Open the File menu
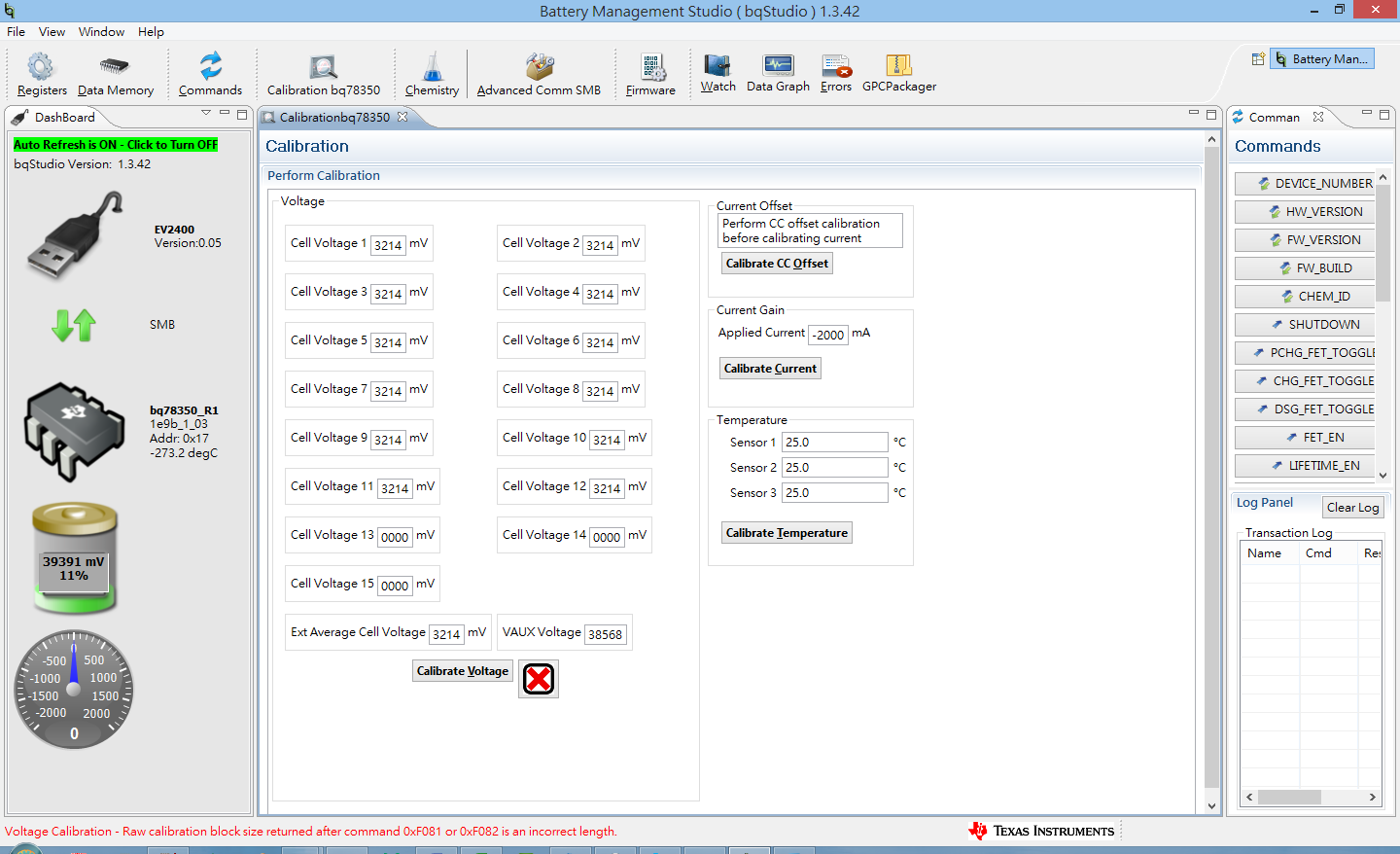The width and height of the screenshot is (1400, 854). coord(16,32)
